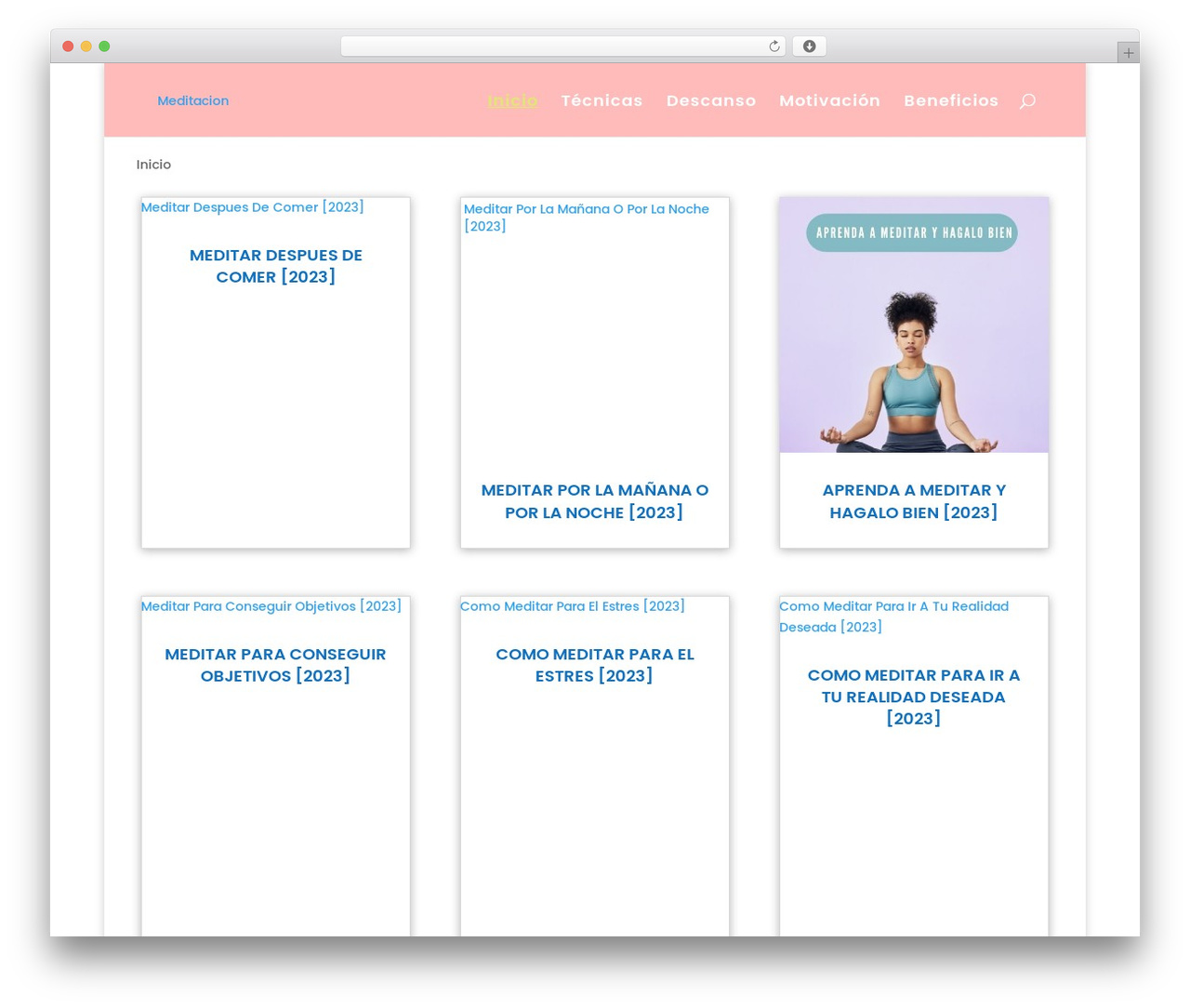Open the small link Meditar Para Conseguir Objetivos [2023]

click(271, 606)
